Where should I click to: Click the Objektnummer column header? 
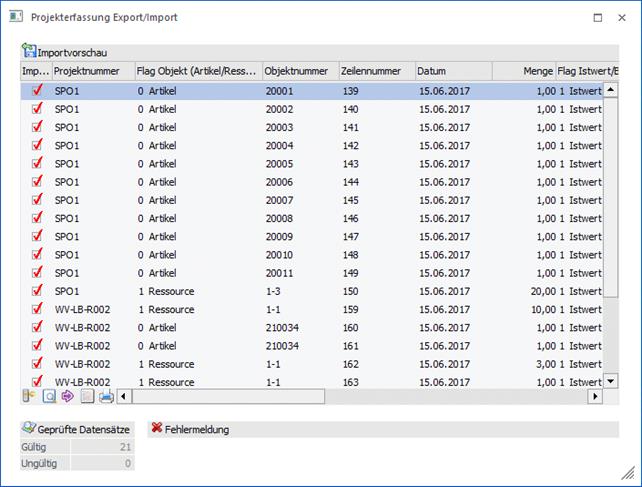(x=300, y=71)
